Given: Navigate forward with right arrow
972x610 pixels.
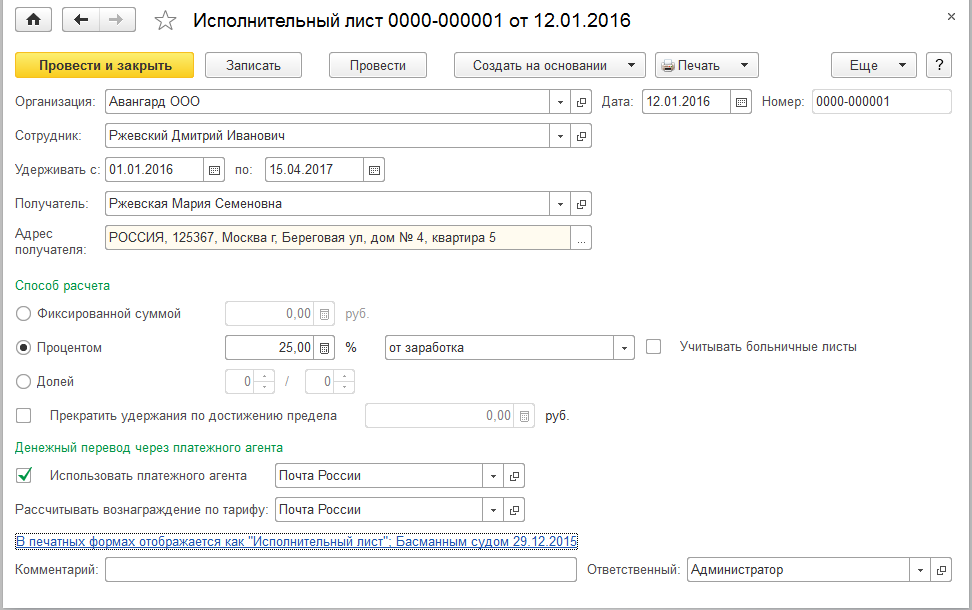Looking at the screenshot, I should tap(117, 20).
